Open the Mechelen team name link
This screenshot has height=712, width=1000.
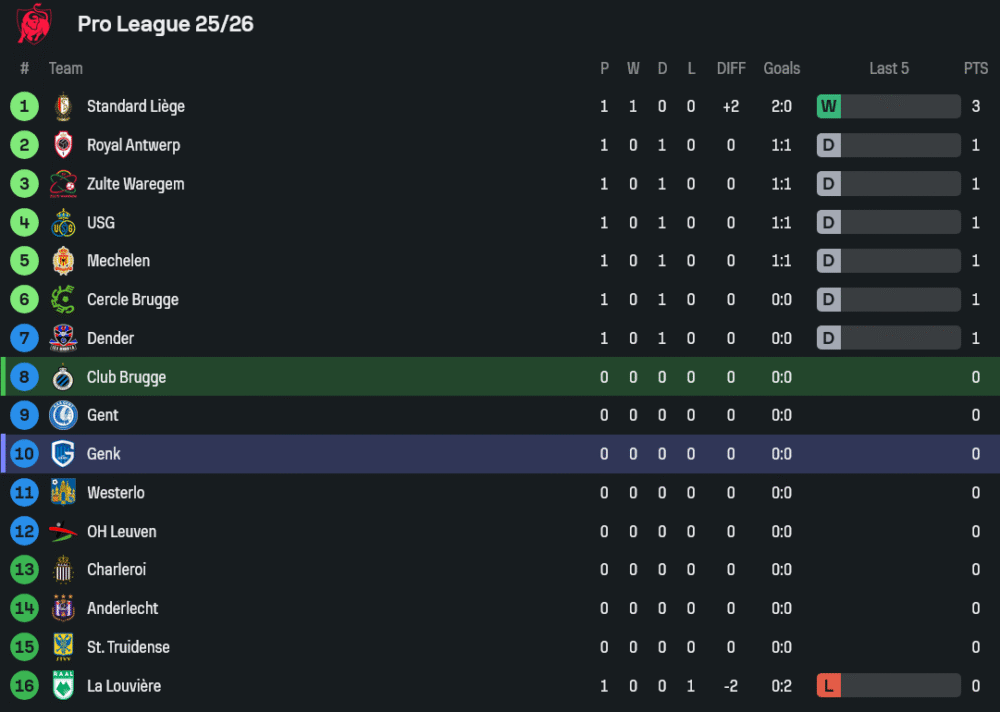118,261
